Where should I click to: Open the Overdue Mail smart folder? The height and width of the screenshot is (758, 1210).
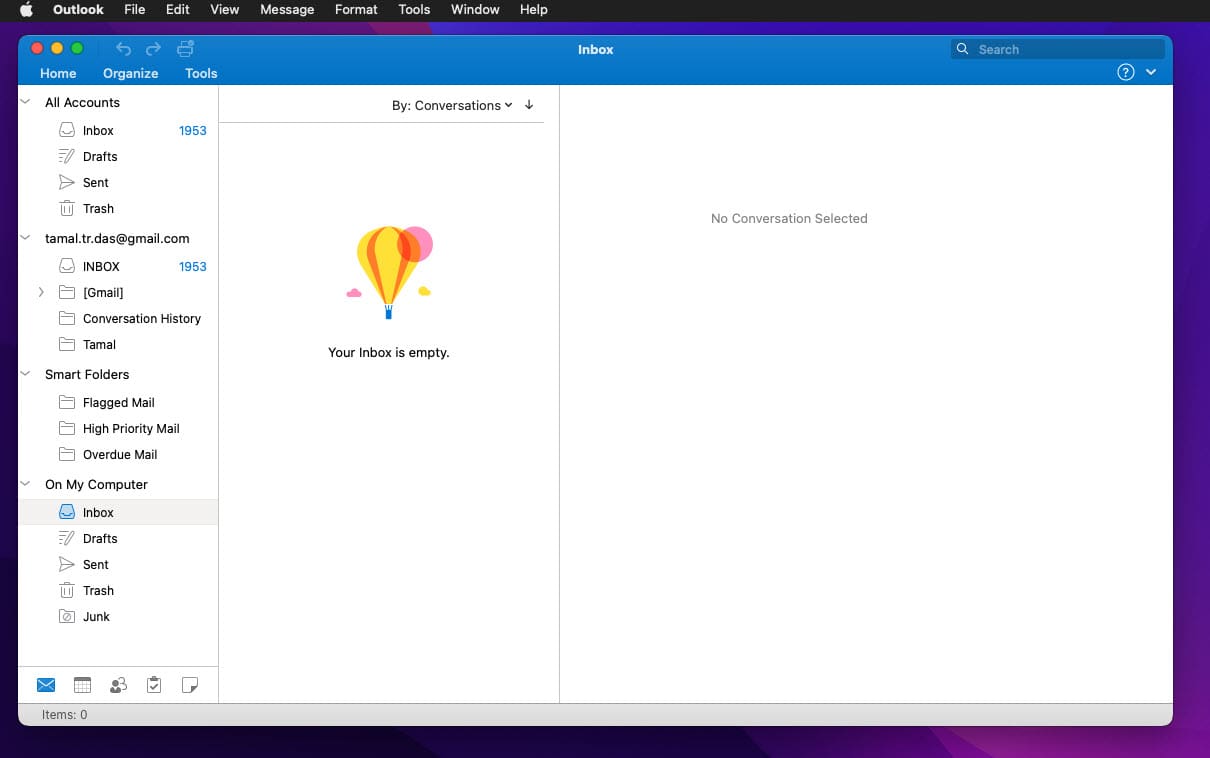click(x=120, y=454)
